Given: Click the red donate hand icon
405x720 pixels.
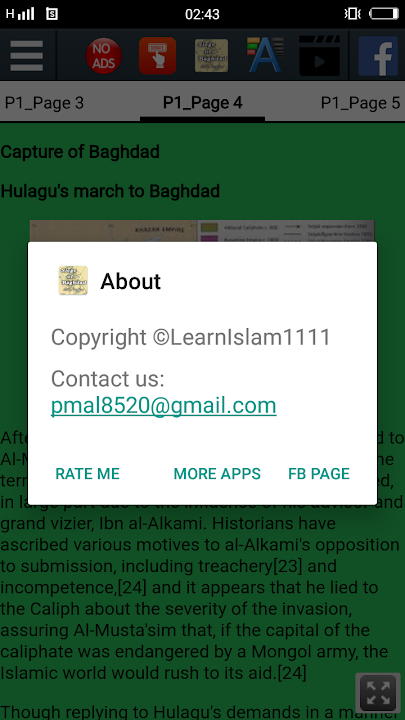Looking at the screenshot, I should click(x=158, y=56).
